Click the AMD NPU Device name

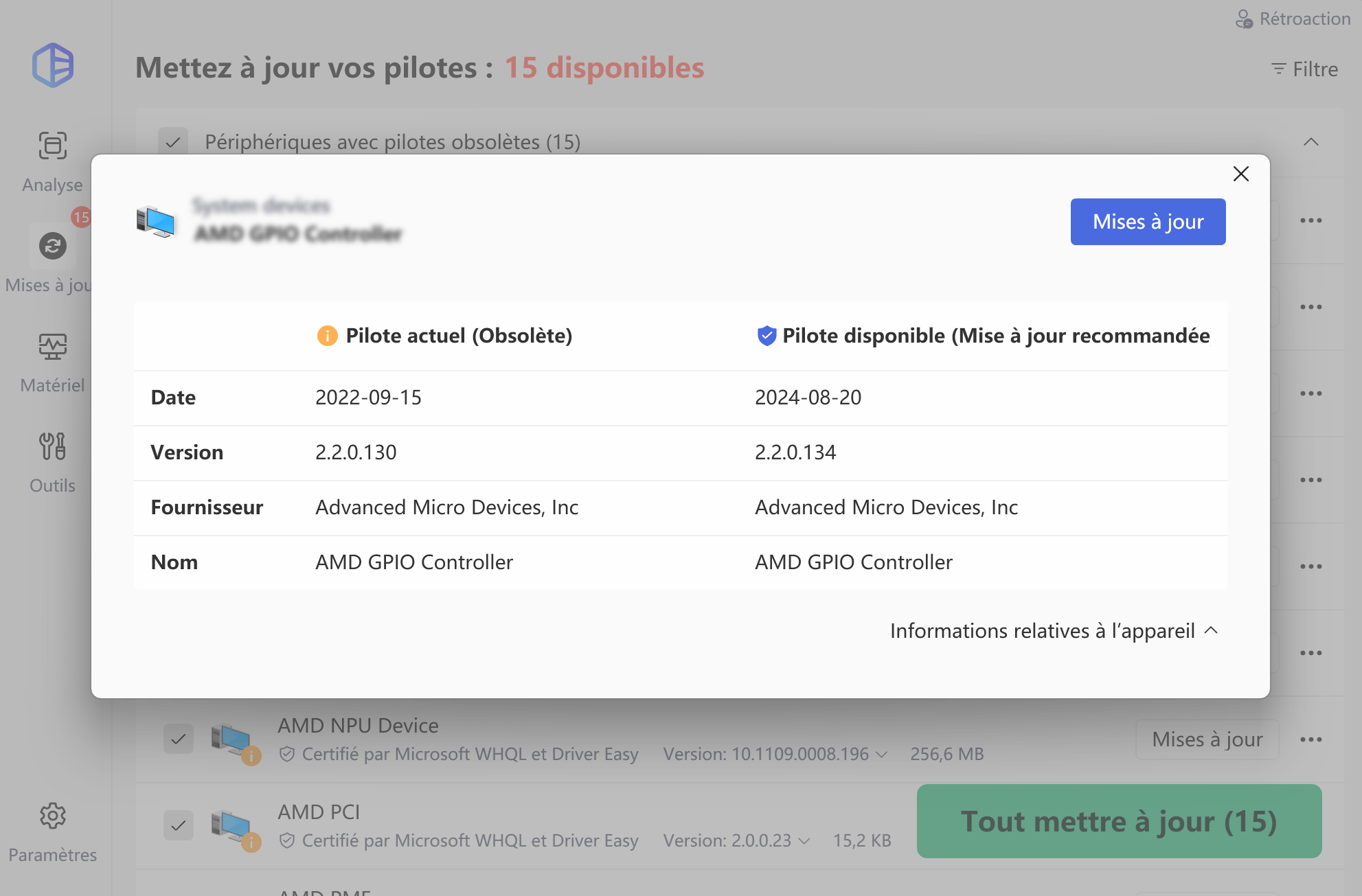click(358, 726)
